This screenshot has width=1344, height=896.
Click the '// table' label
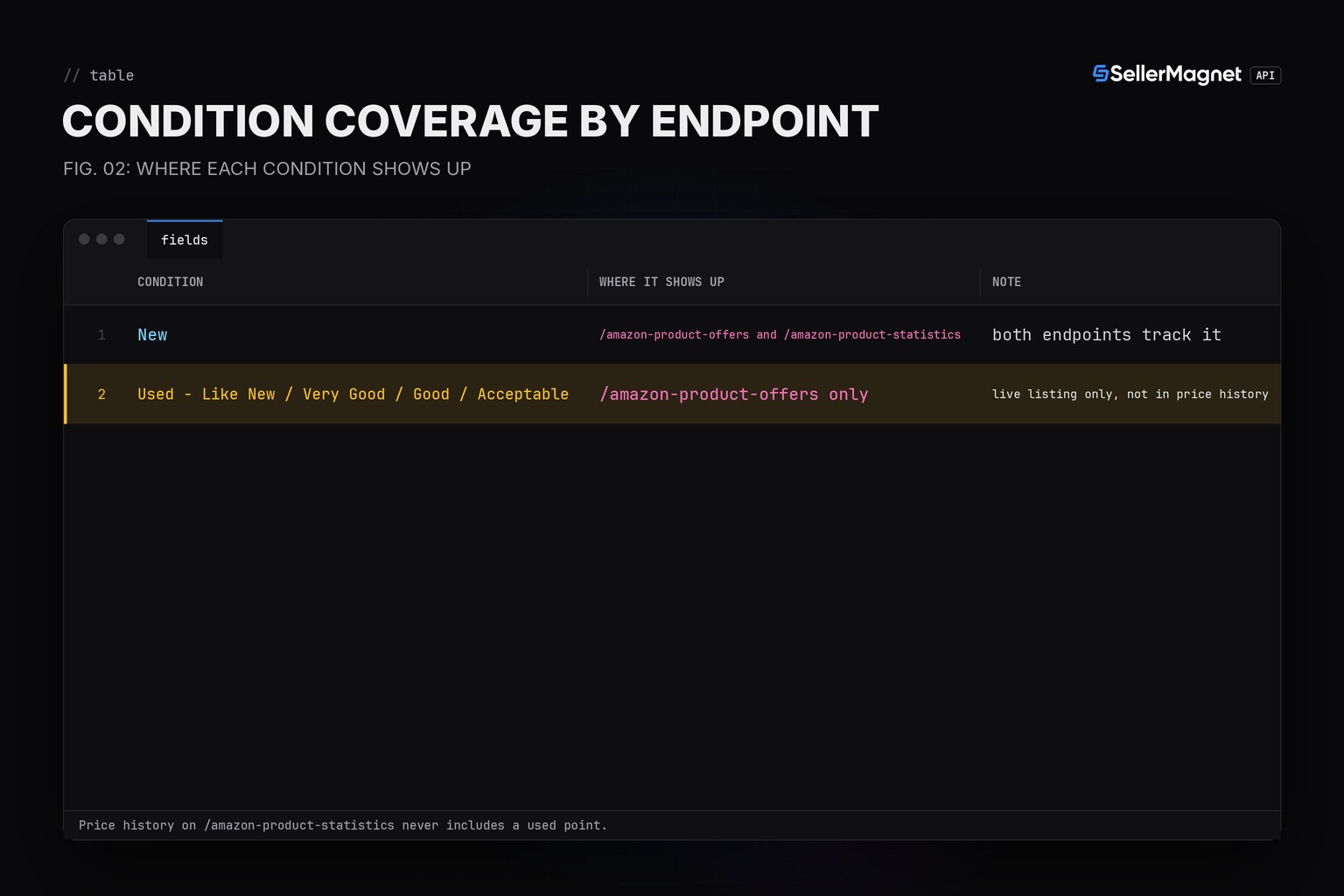(98, 75)
